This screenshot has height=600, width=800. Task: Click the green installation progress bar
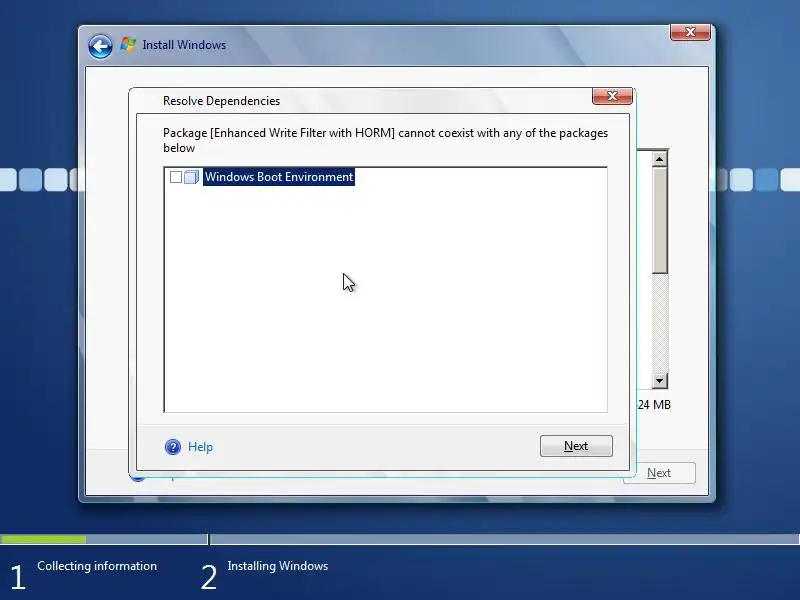pyautogui.click(x=43, y=539)
